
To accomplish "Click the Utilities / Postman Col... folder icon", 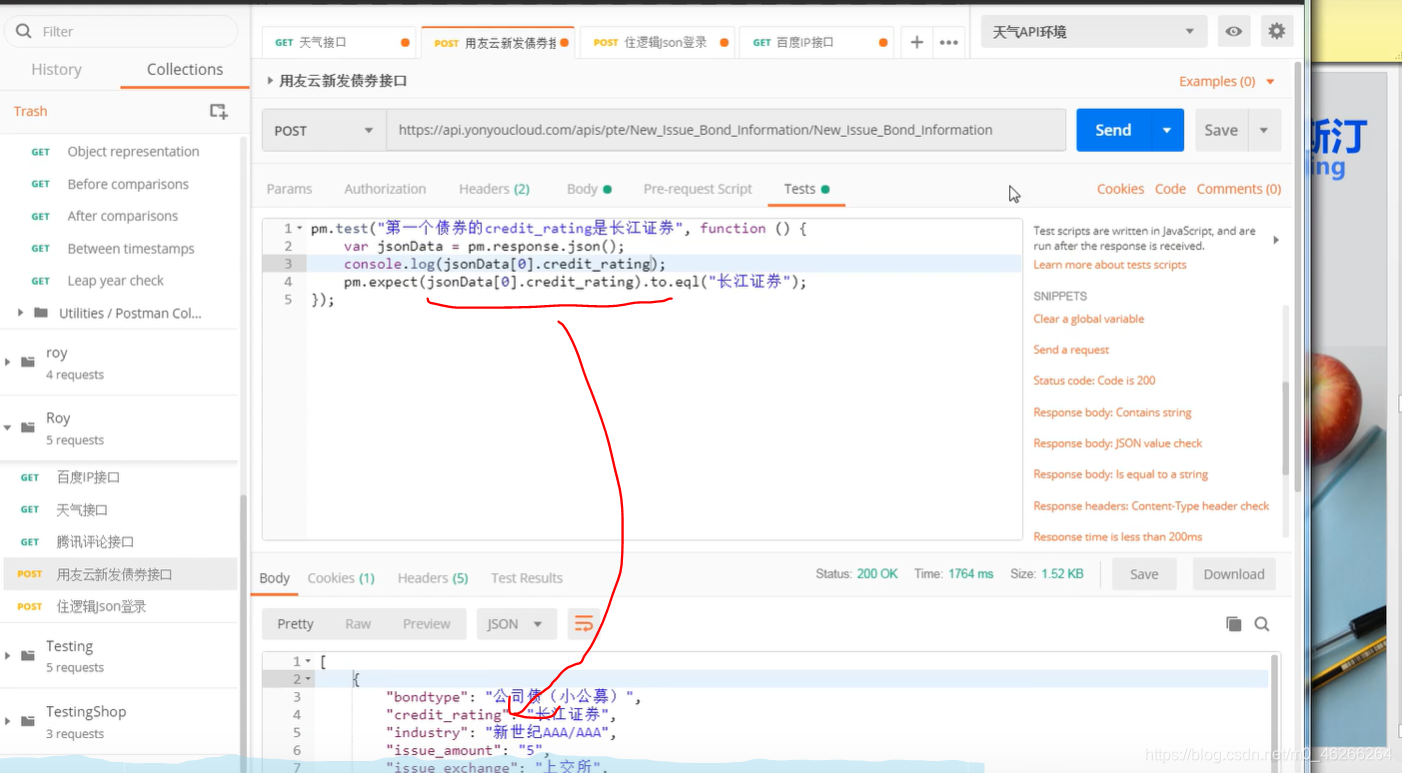I will [41, 313].
